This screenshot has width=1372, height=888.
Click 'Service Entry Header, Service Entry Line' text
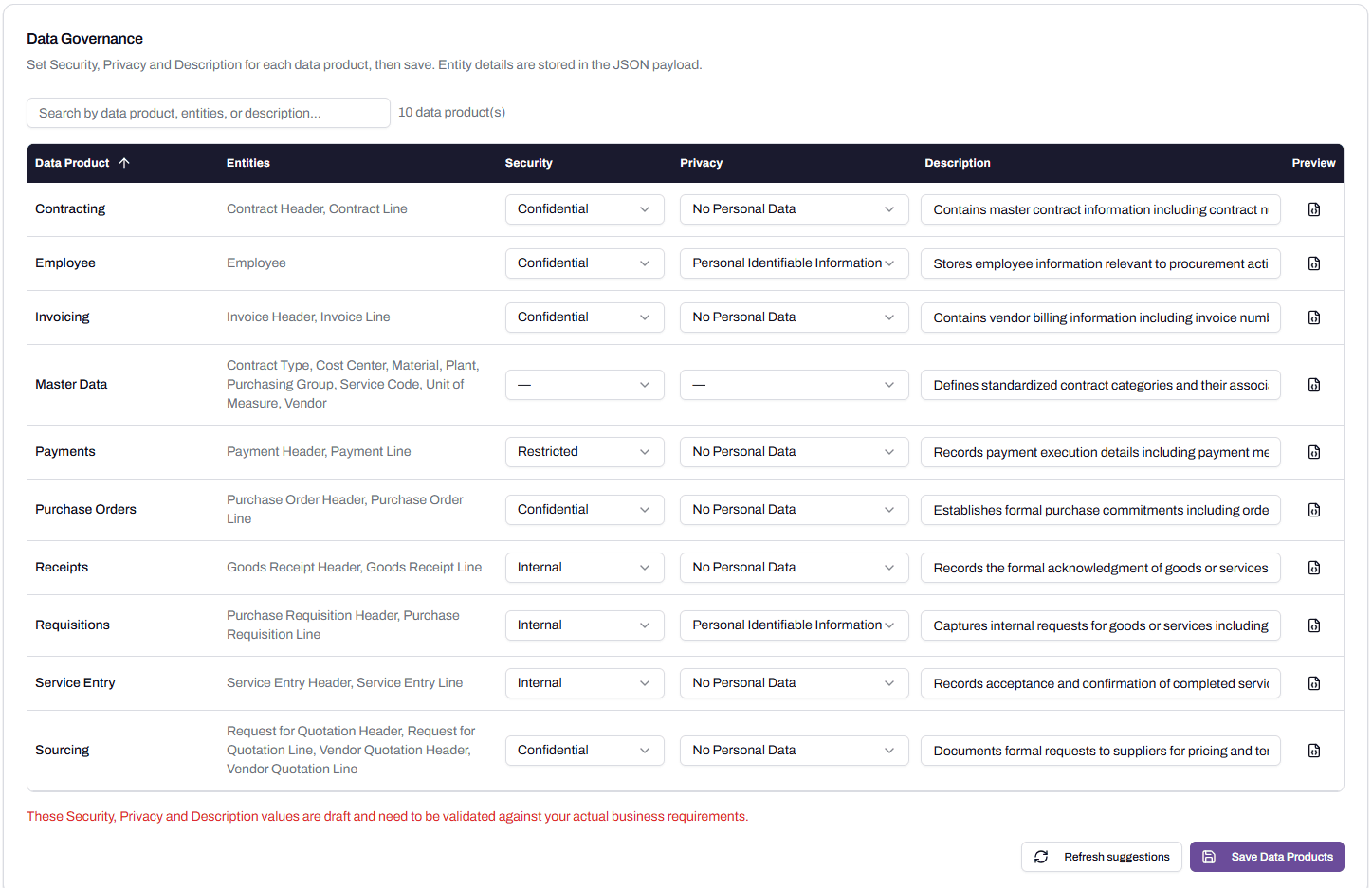344,683
